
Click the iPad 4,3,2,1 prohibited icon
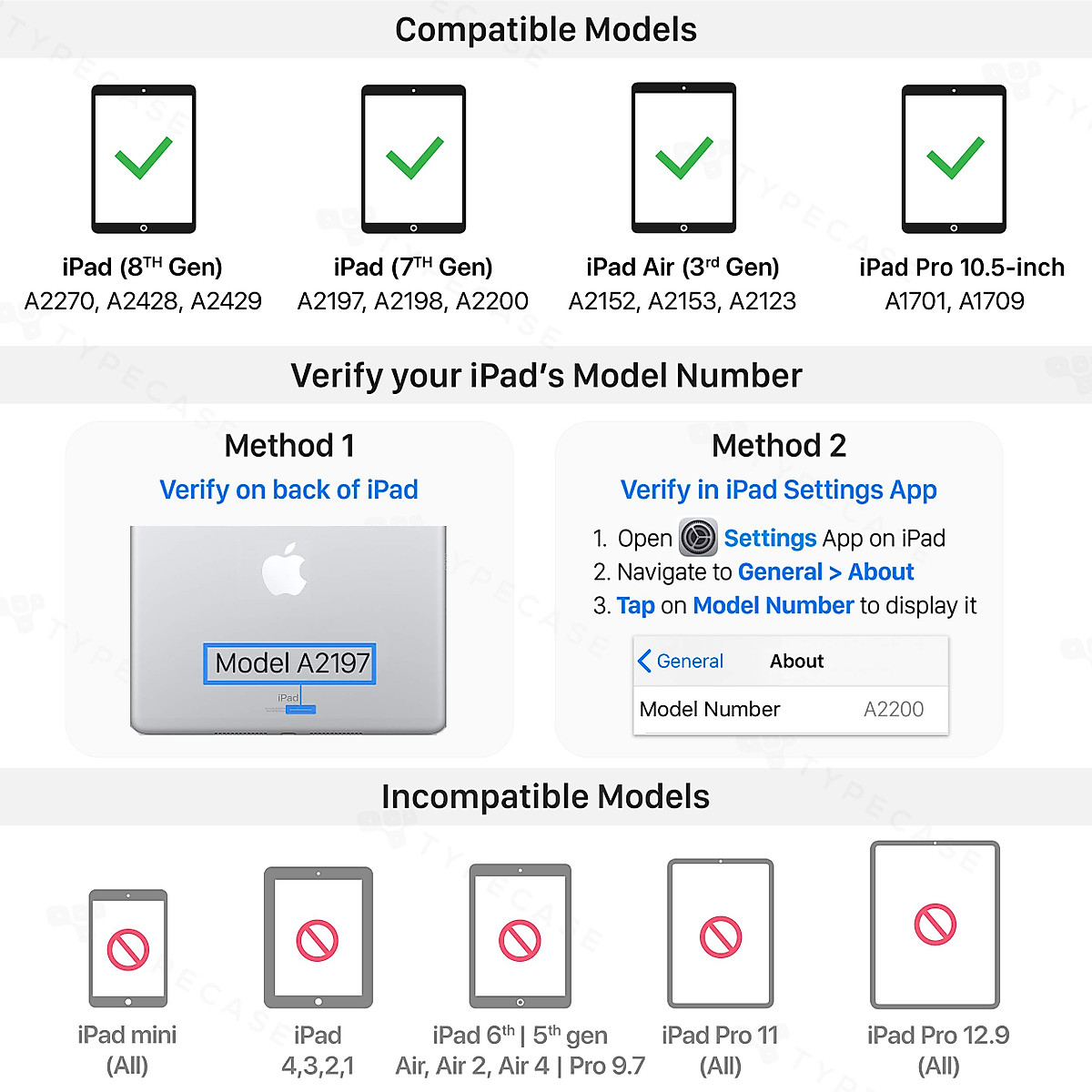coord(318,938)
